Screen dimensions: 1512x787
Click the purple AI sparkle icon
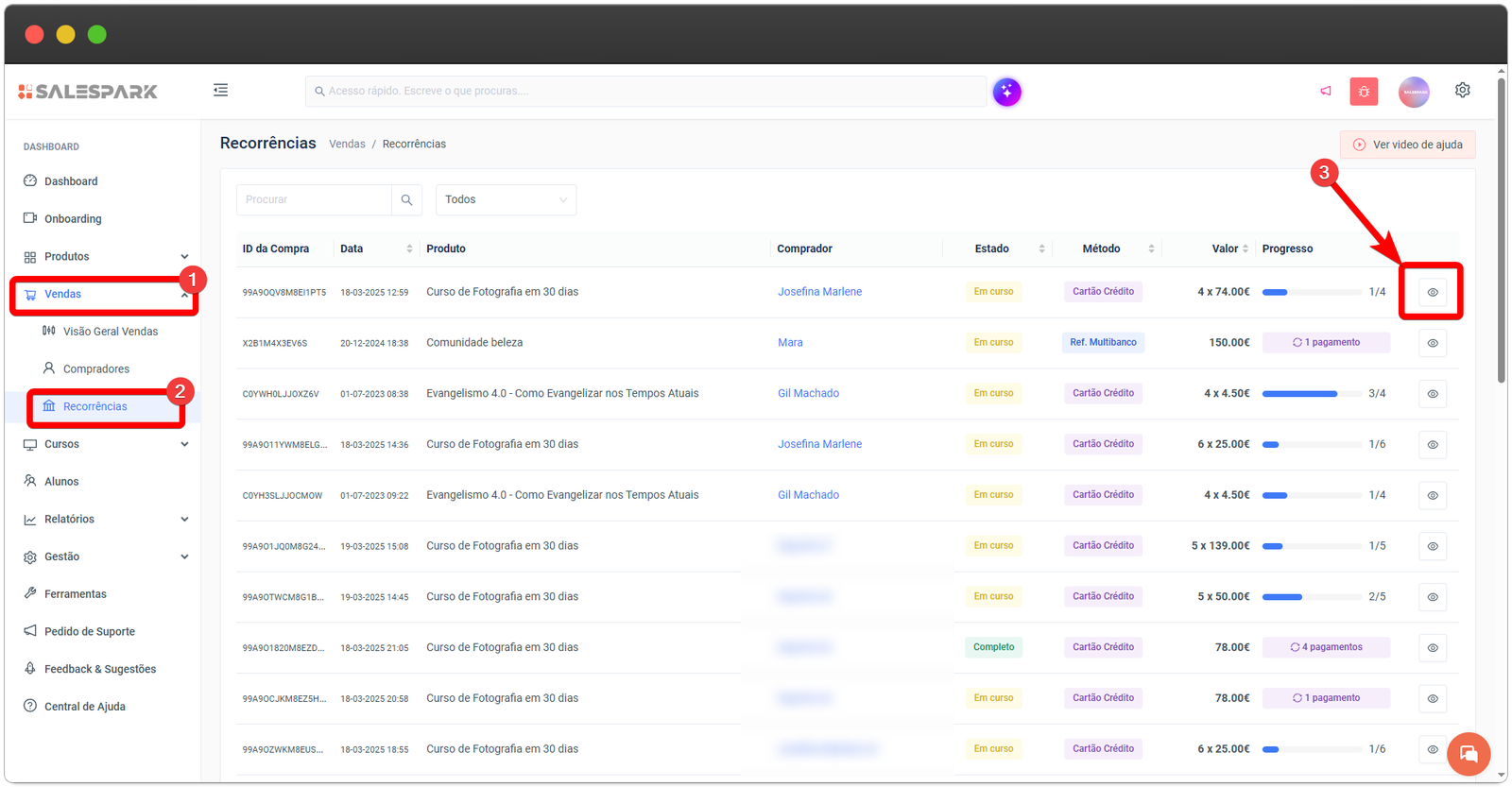[x=1006, y=92]
